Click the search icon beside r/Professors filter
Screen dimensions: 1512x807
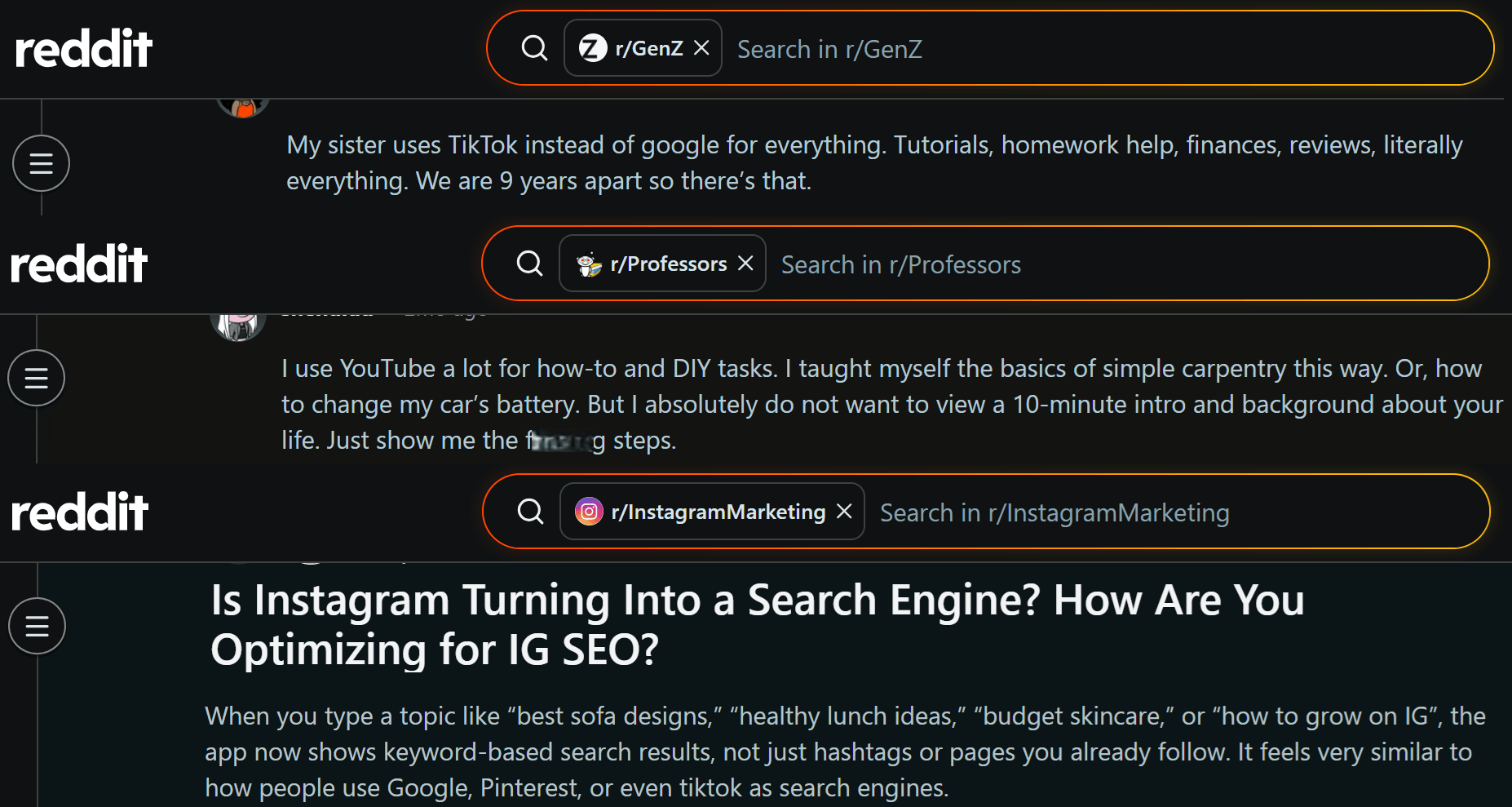coord(530,264)
